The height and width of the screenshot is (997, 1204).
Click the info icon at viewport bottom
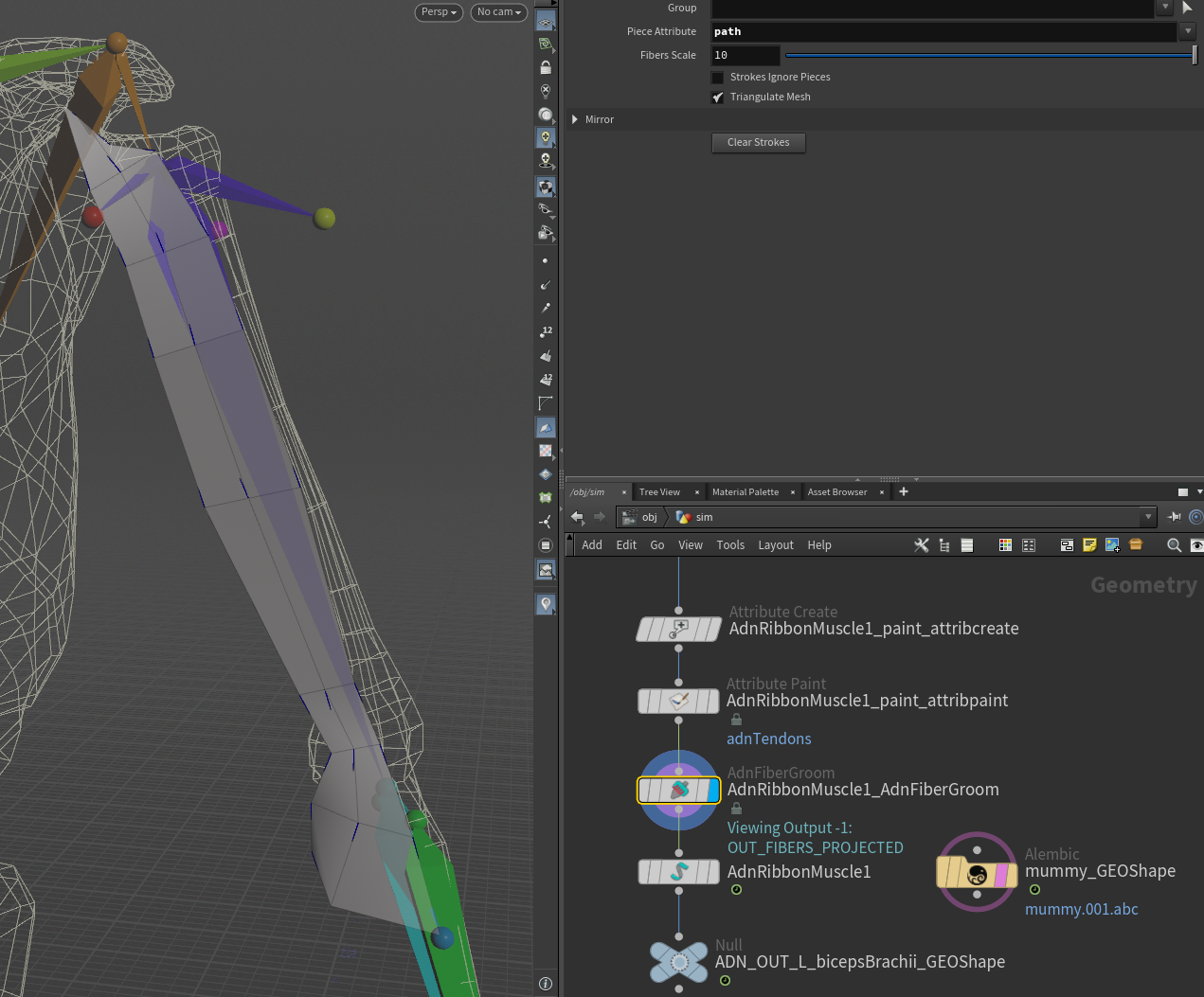[546, 984]
